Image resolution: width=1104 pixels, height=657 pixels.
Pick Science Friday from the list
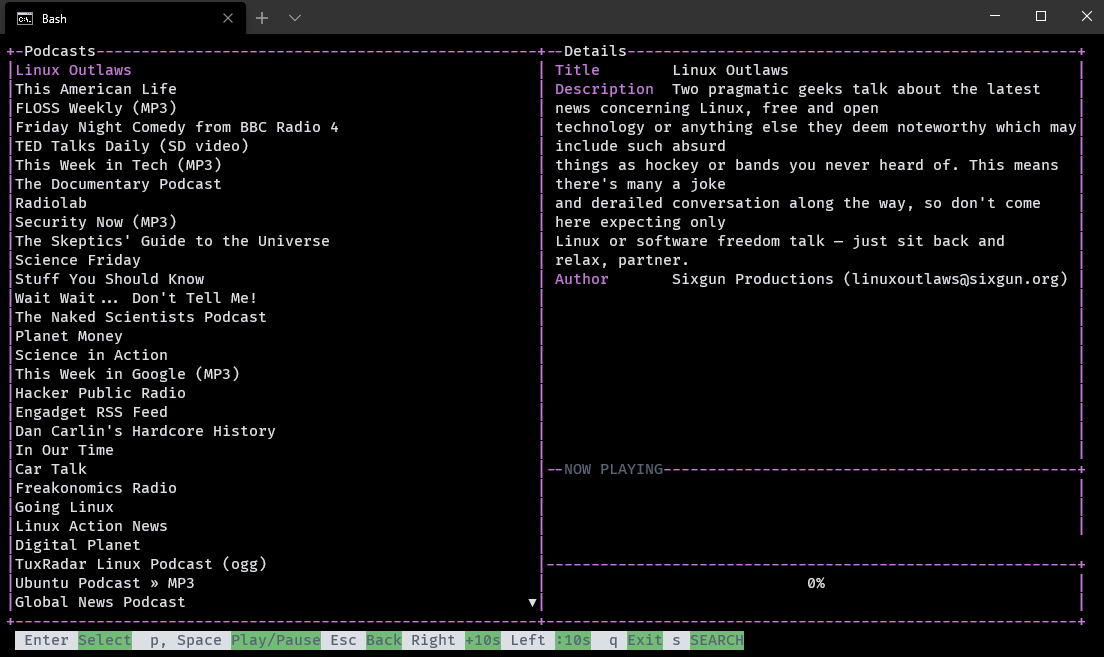77,260
